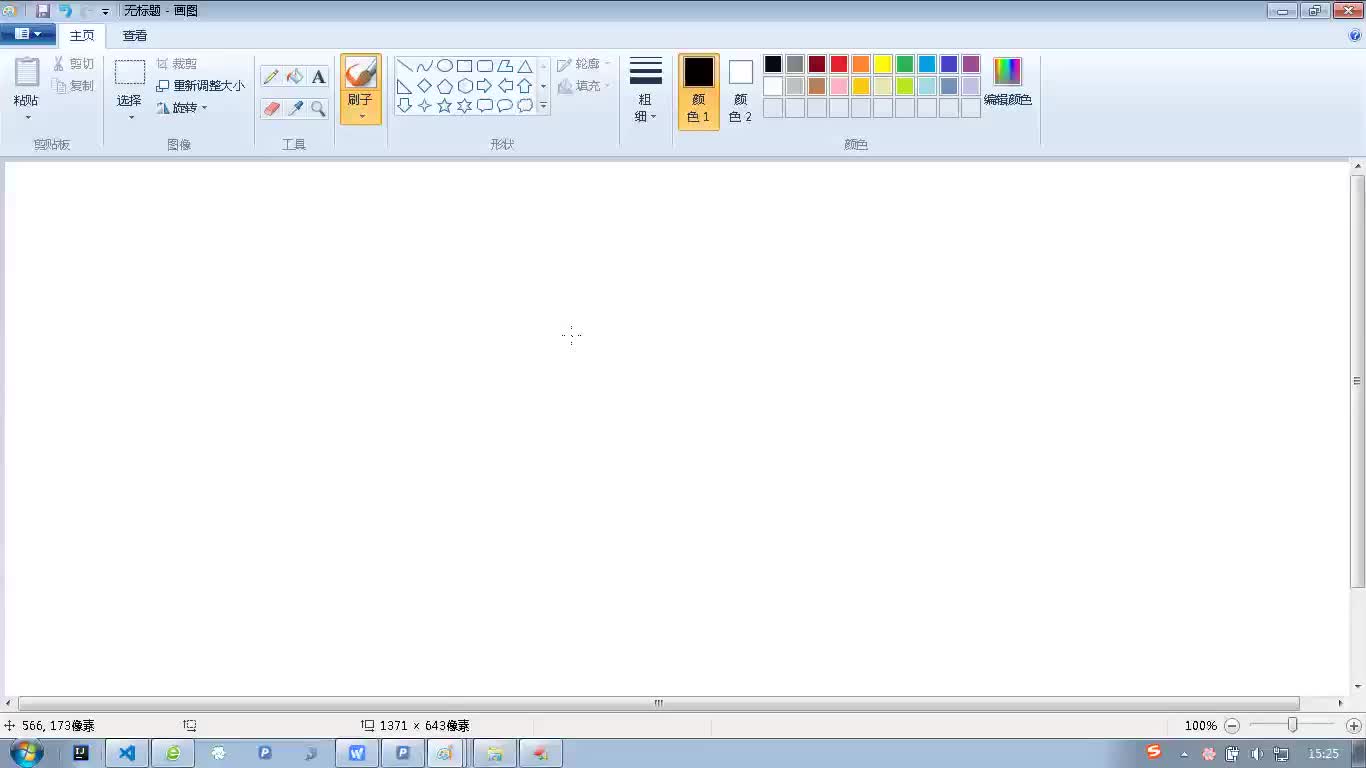Choose the Six-point star shape

click(x=465, y=105)
